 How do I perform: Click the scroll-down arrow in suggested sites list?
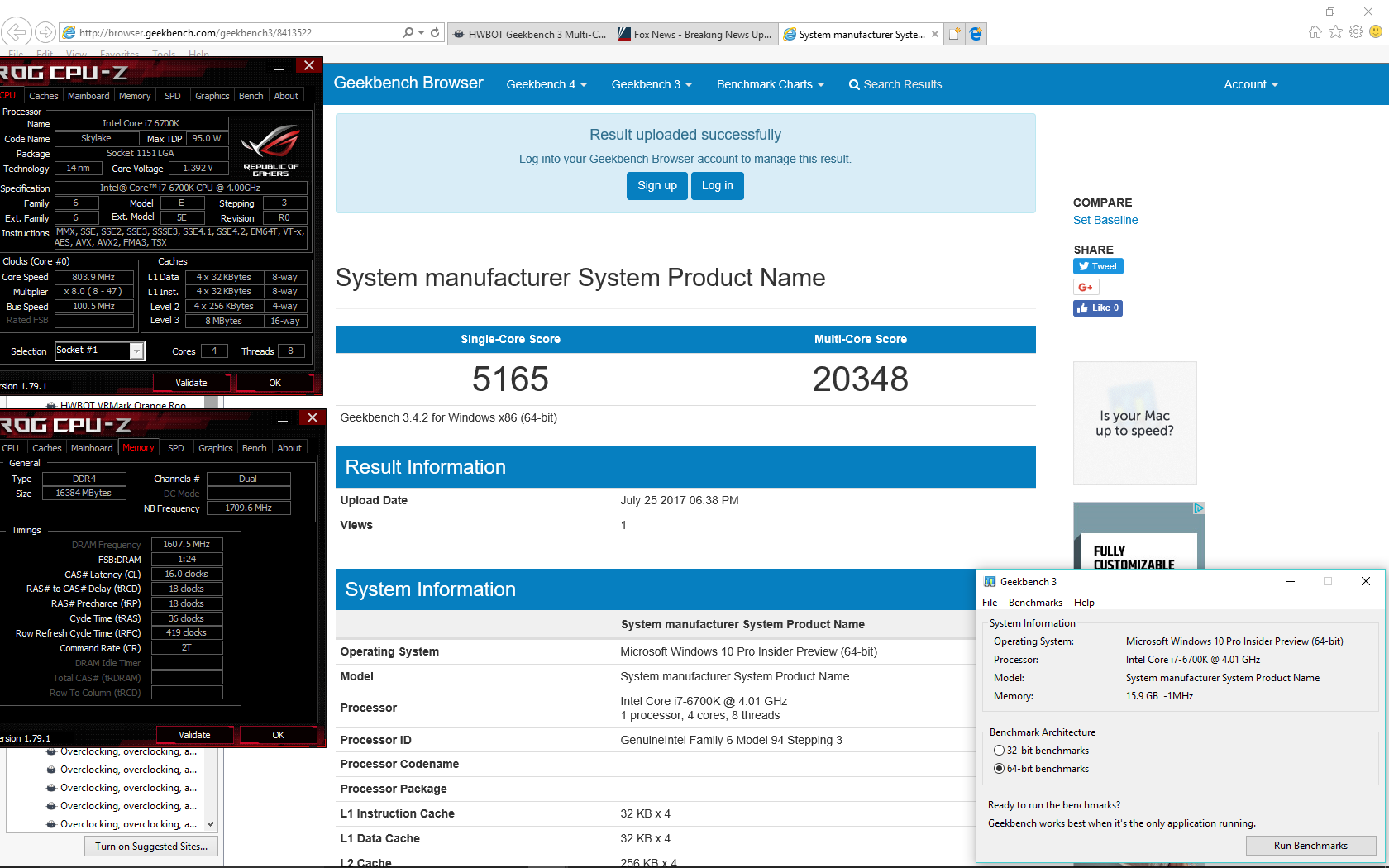tap(210, 824)
